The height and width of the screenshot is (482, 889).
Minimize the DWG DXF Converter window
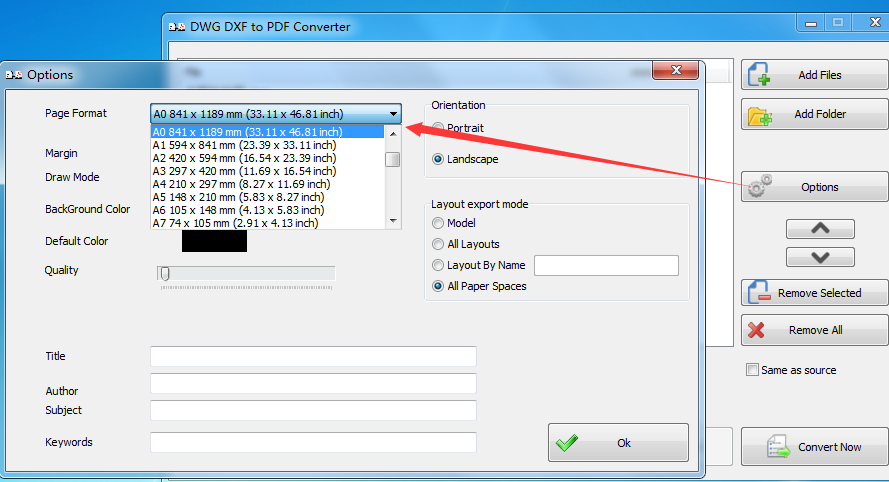pyautogui.click(x=811, y=23)
